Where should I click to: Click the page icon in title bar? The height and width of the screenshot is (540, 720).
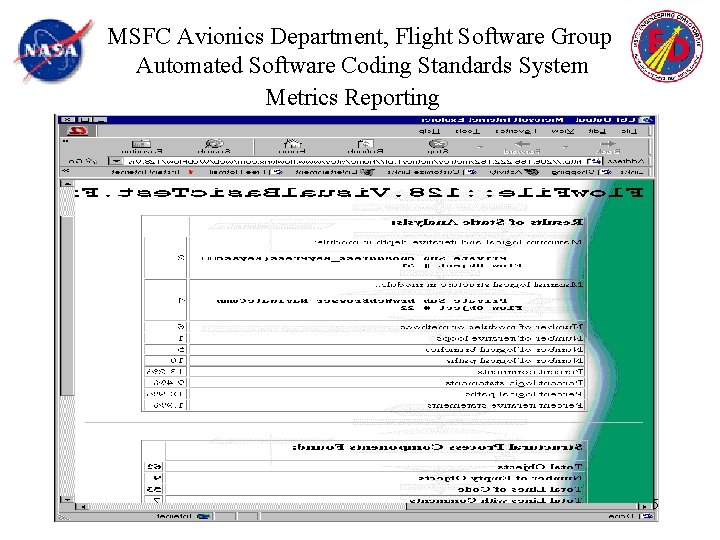(647, 120)
